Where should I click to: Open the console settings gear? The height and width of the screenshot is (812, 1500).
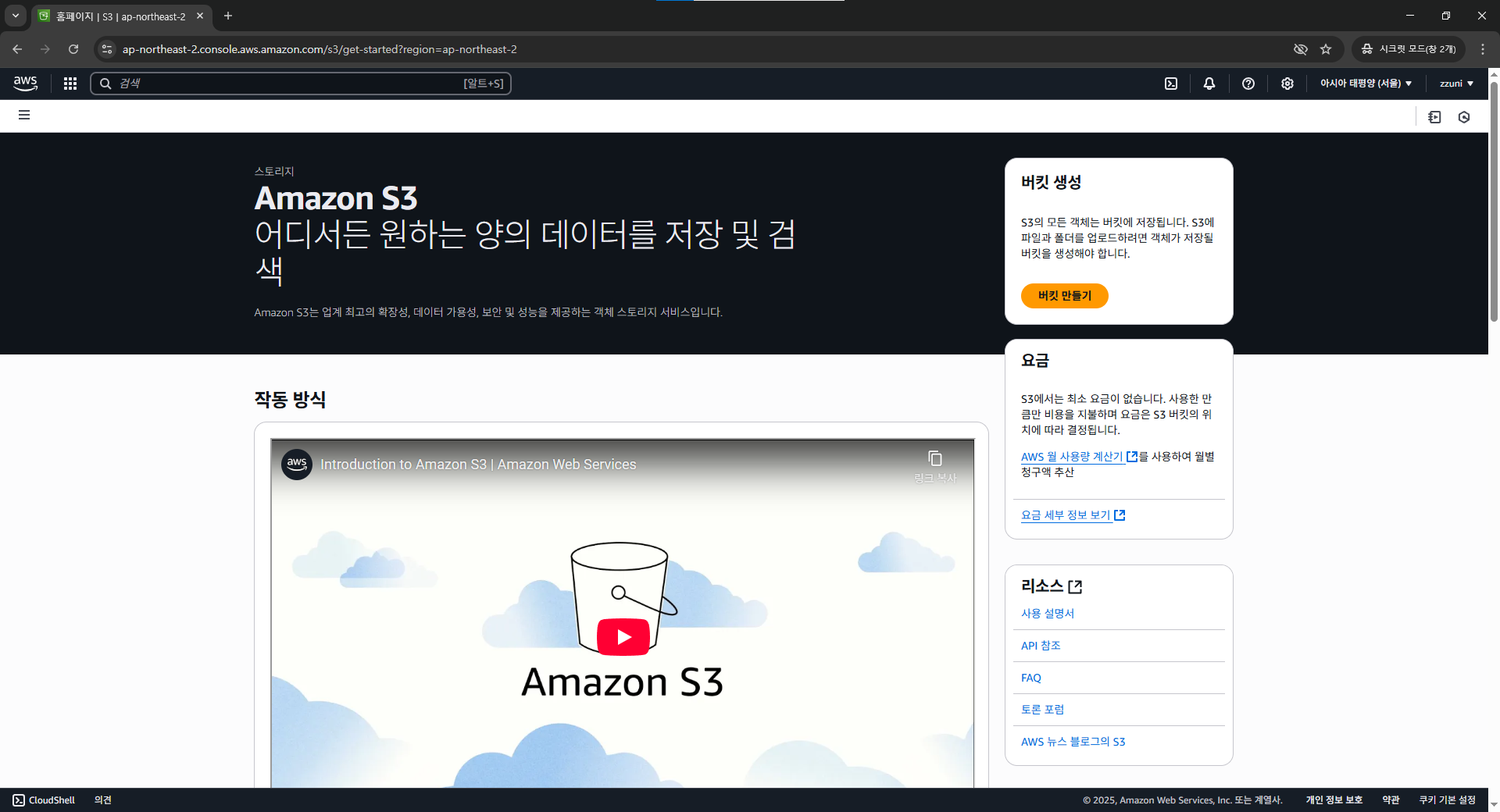[x=1287, y=84]
